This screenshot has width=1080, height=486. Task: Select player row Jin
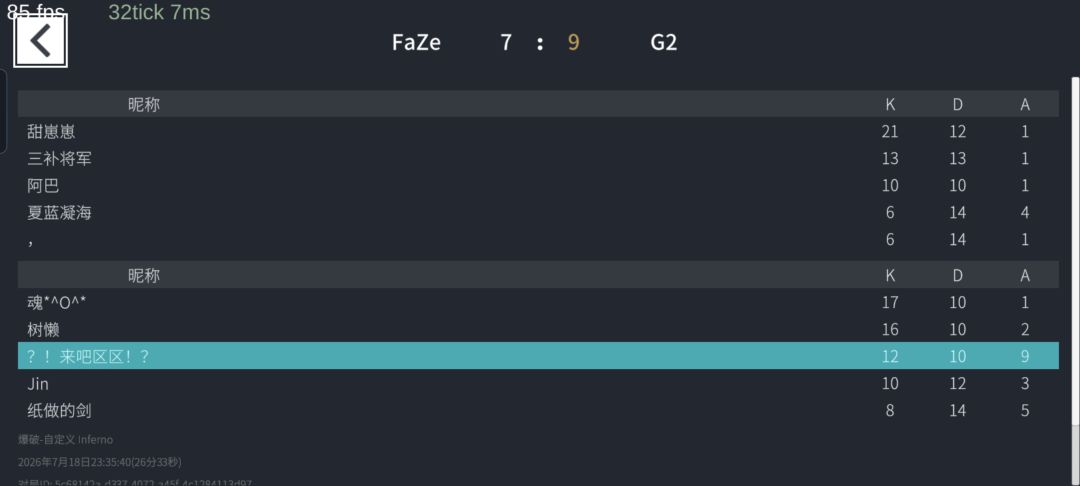click(538, 383)
